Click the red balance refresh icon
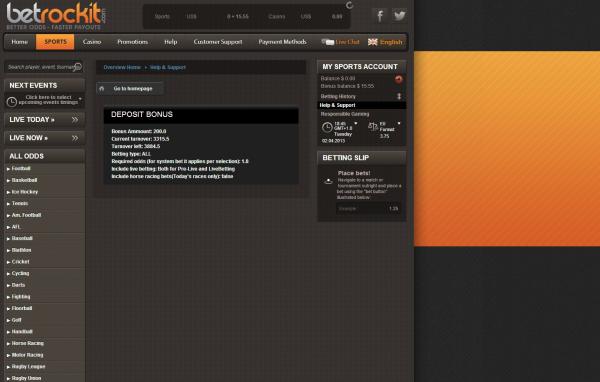Screen dimensions: 600x382 click(x=399, y=79)
